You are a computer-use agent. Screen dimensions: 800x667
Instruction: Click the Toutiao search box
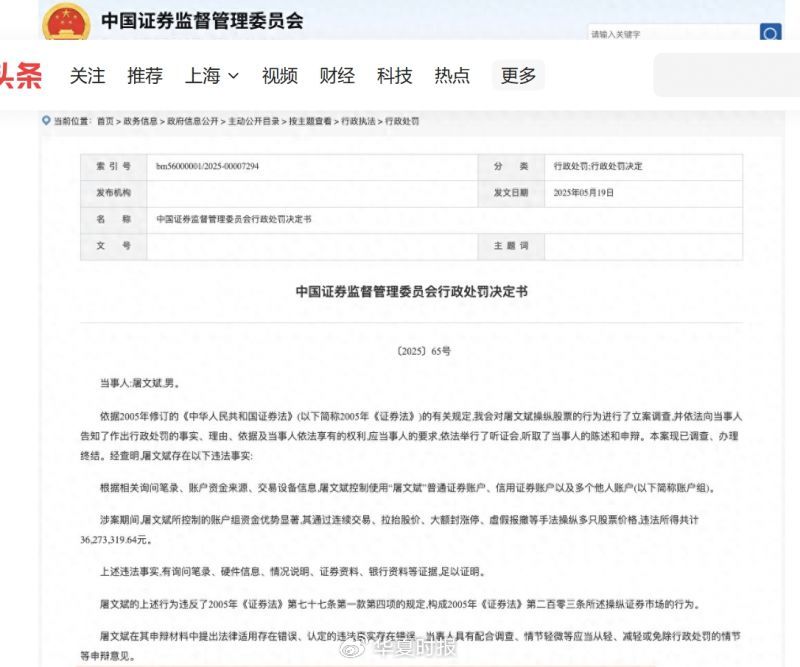coord(727,75)
